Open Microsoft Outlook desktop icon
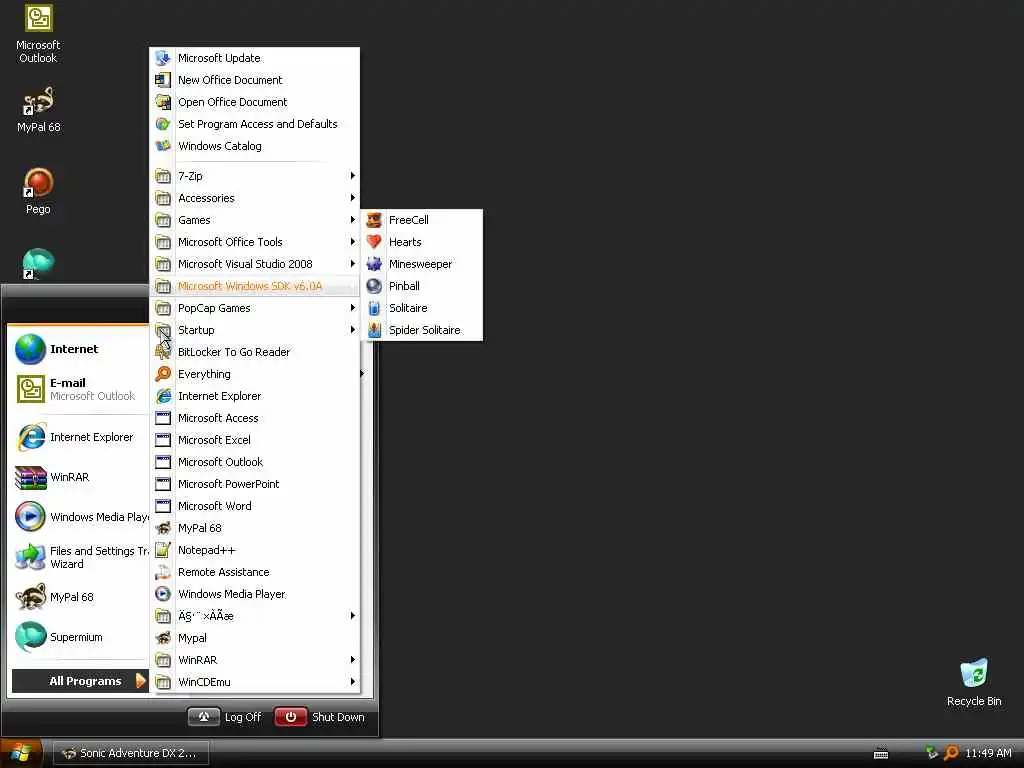 39,34
